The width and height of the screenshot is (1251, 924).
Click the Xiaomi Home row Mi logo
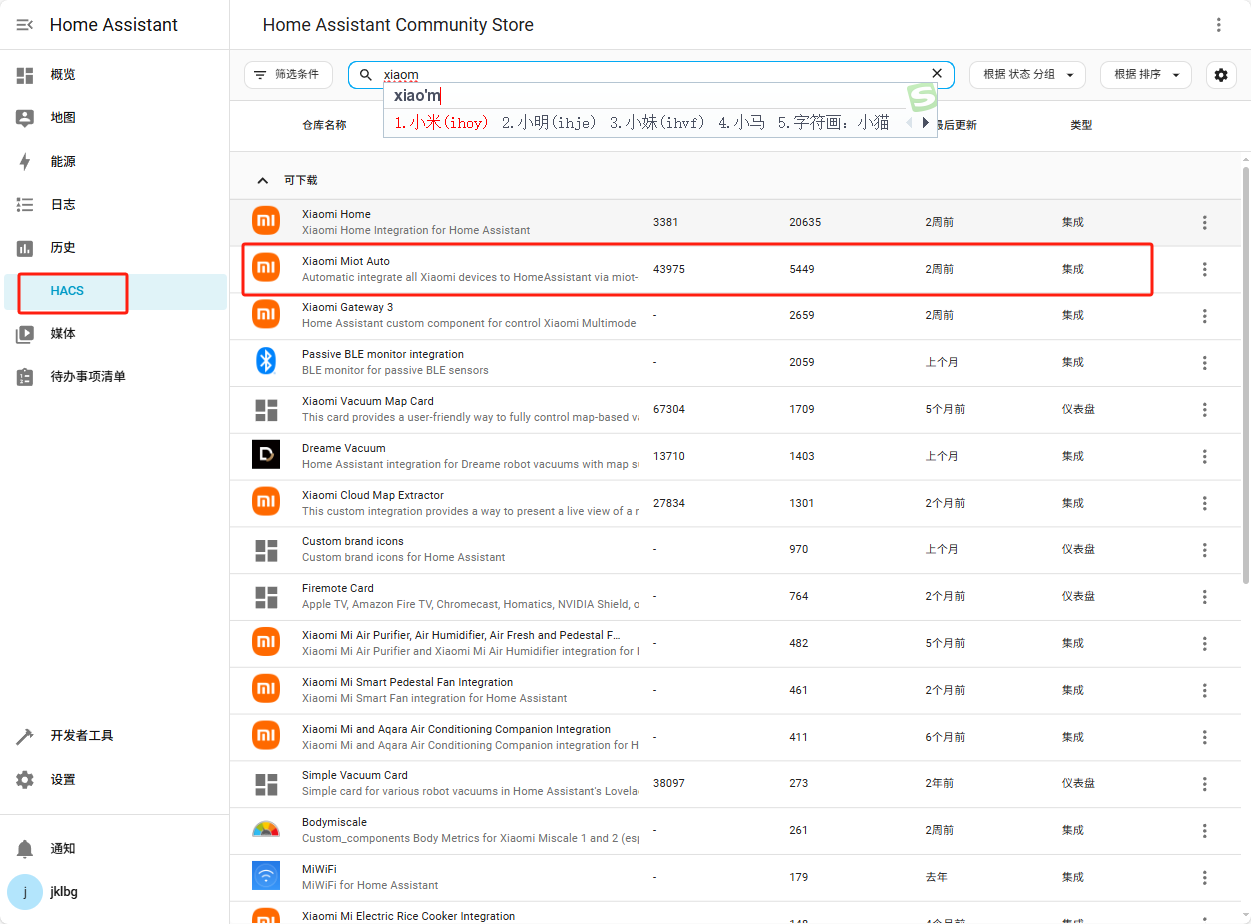click(266, 220)
